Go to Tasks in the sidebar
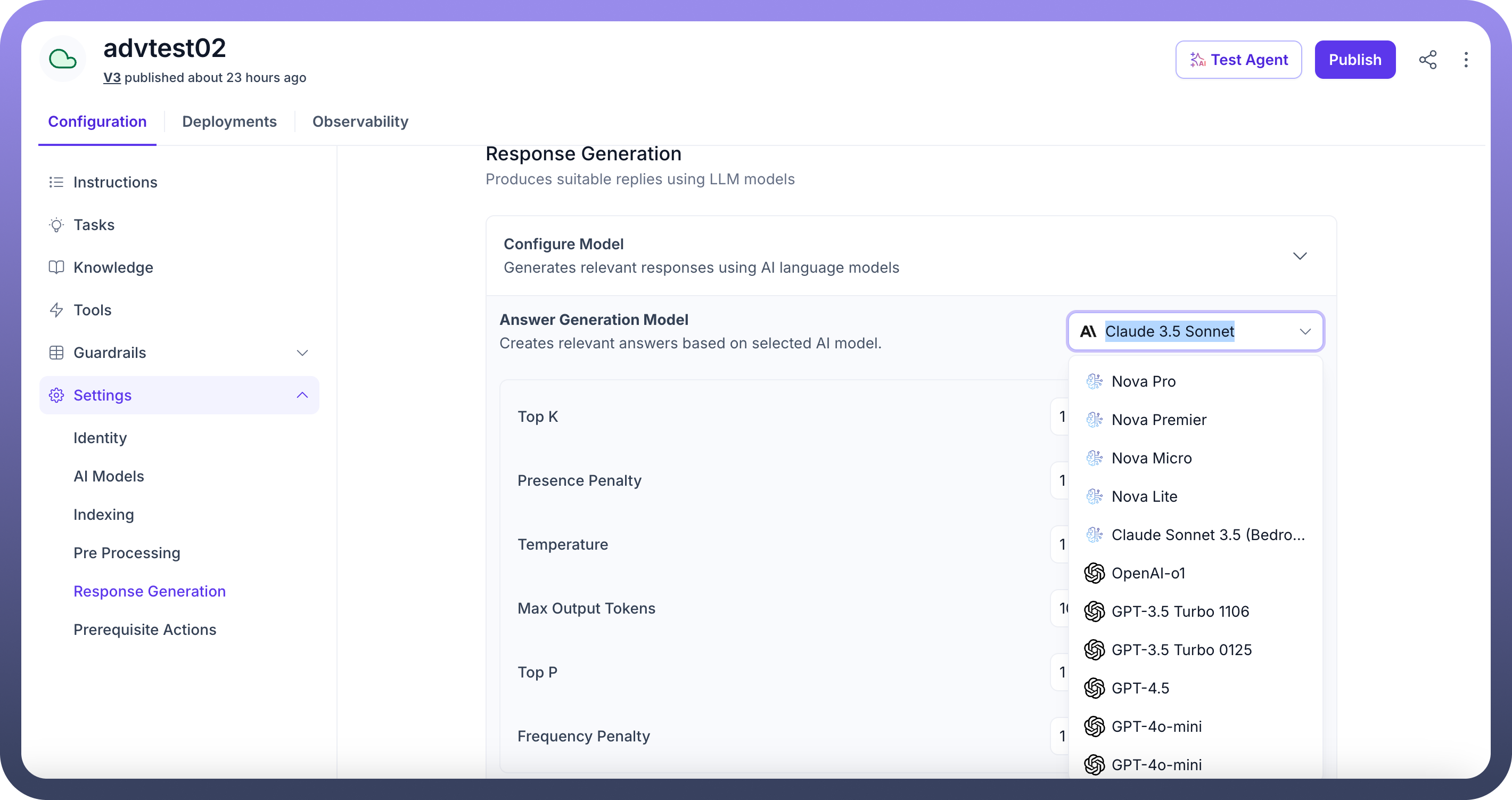The image size is (1512, 800). tap(179, 225)
